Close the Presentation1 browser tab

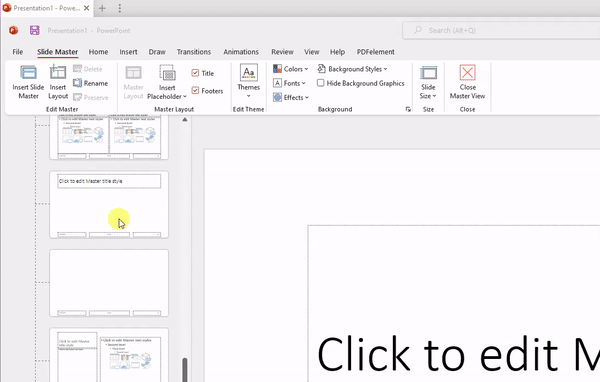pos(87,8)
